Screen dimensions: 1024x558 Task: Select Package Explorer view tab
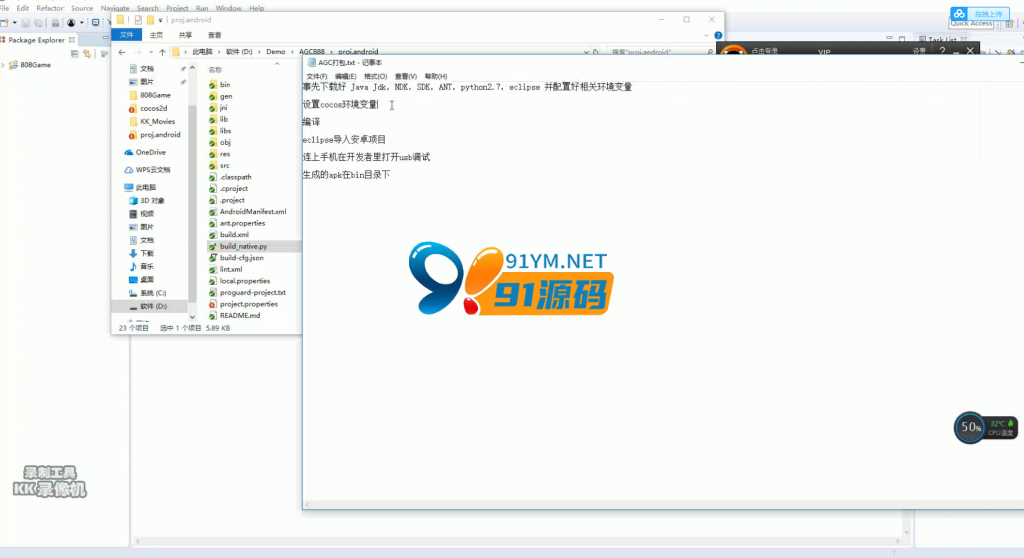(37, 40)
